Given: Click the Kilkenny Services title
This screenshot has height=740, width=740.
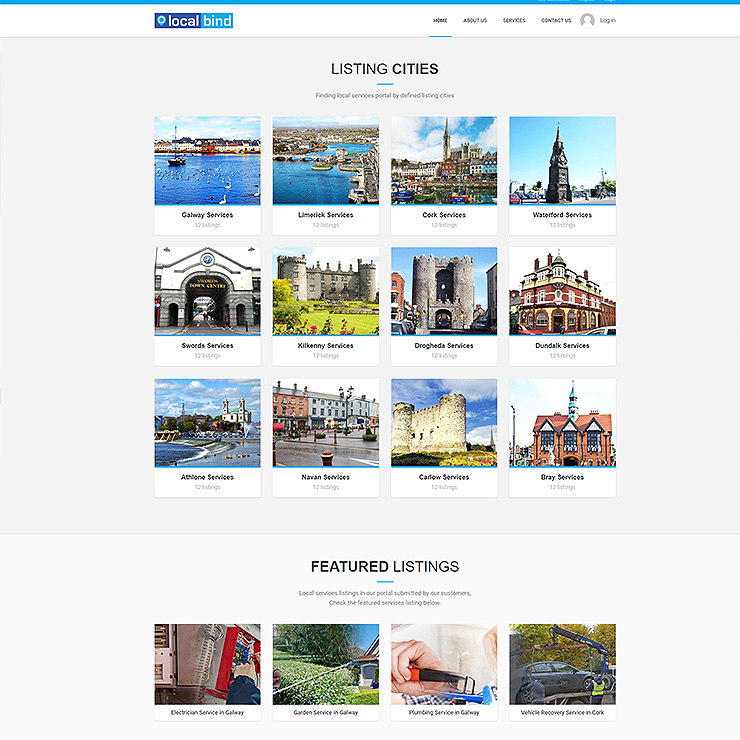Looking at the screenshot, I should click(325, 346).
